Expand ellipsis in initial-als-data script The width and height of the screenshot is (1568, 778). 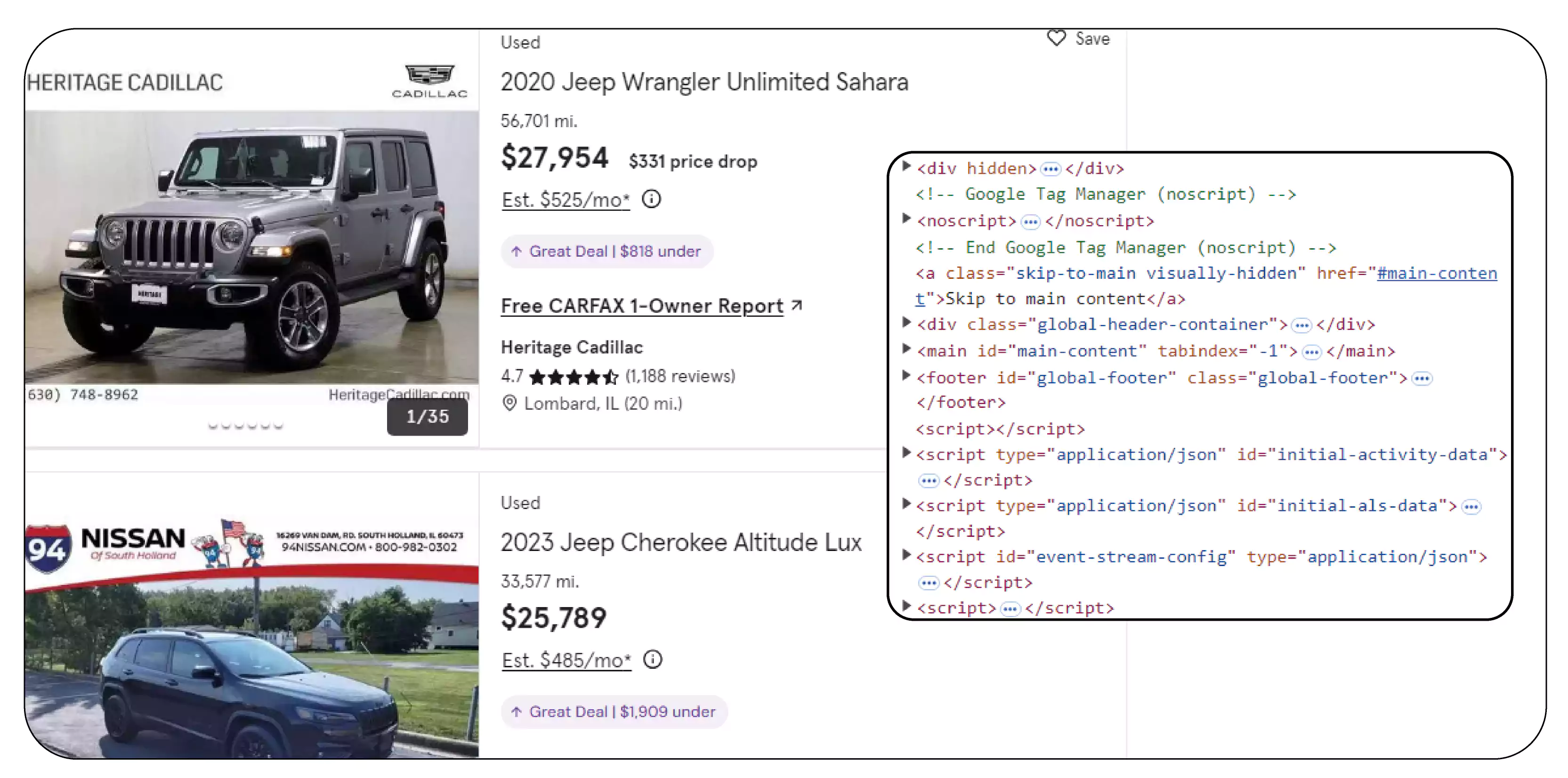click(1471, 506)
